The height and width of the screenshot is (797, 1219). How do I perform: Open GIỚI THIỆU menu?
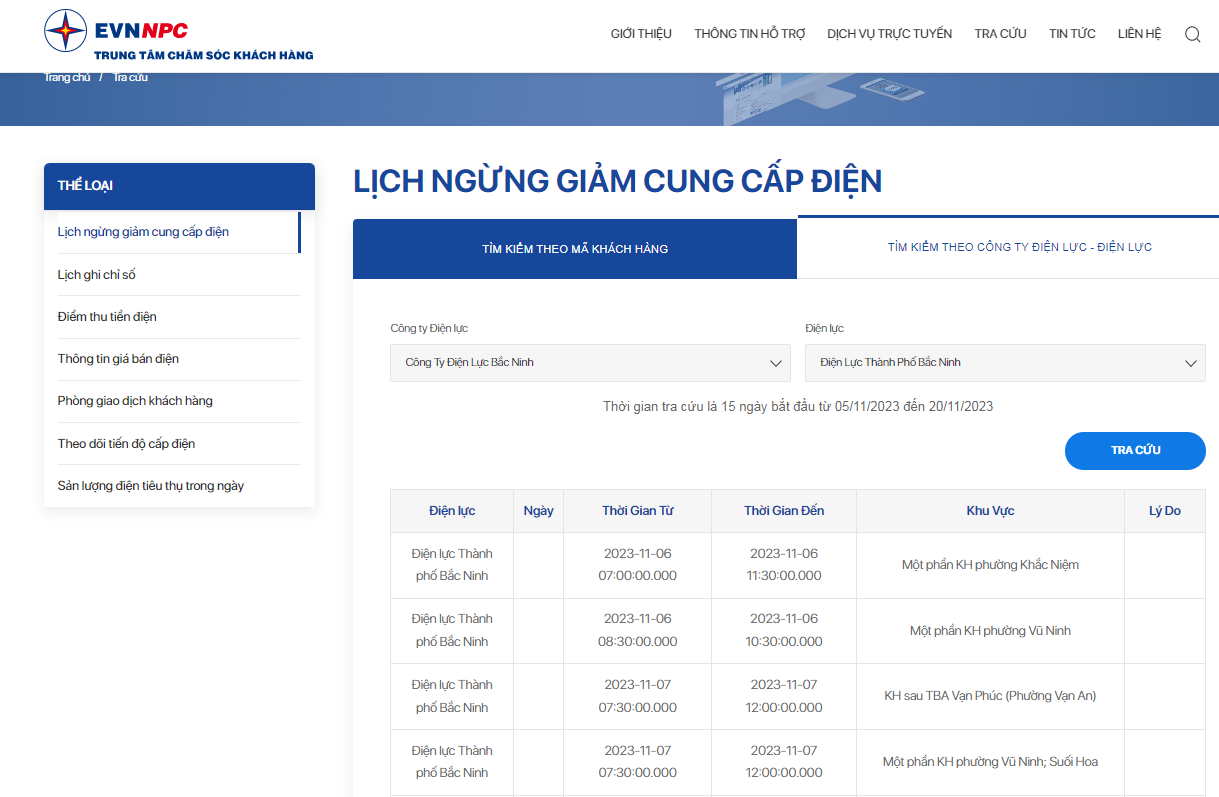point(641,34)
